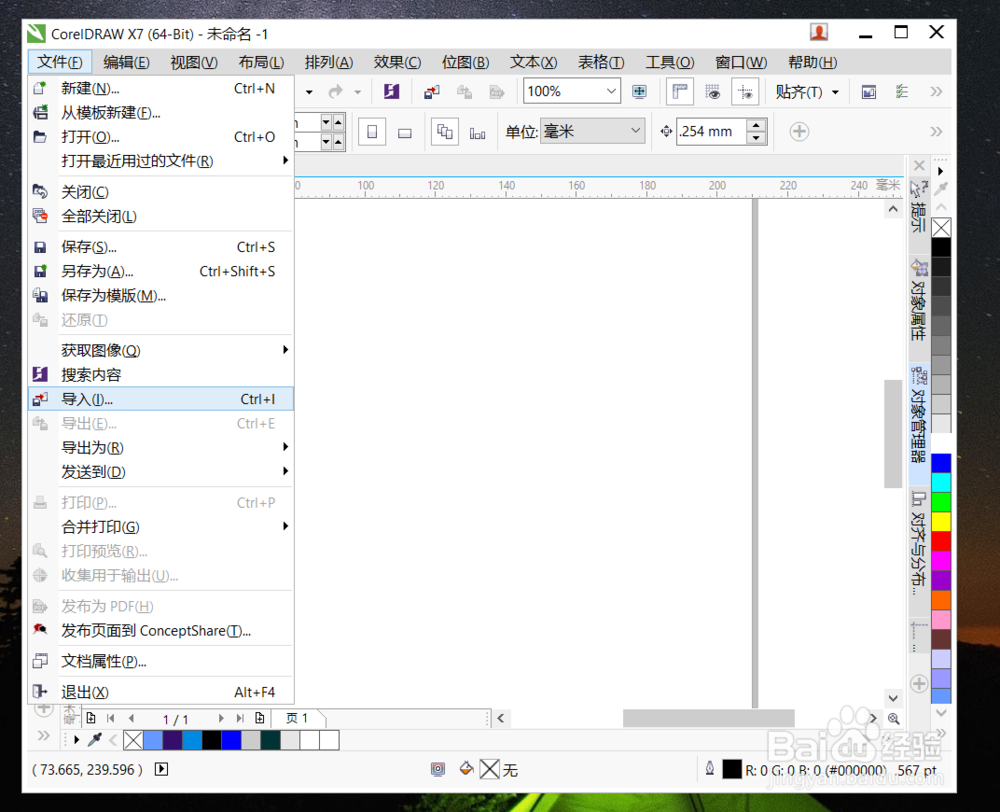Open the zoom level 100% dropdown
The image size is (1000, 812).
[x=571, y=91]
